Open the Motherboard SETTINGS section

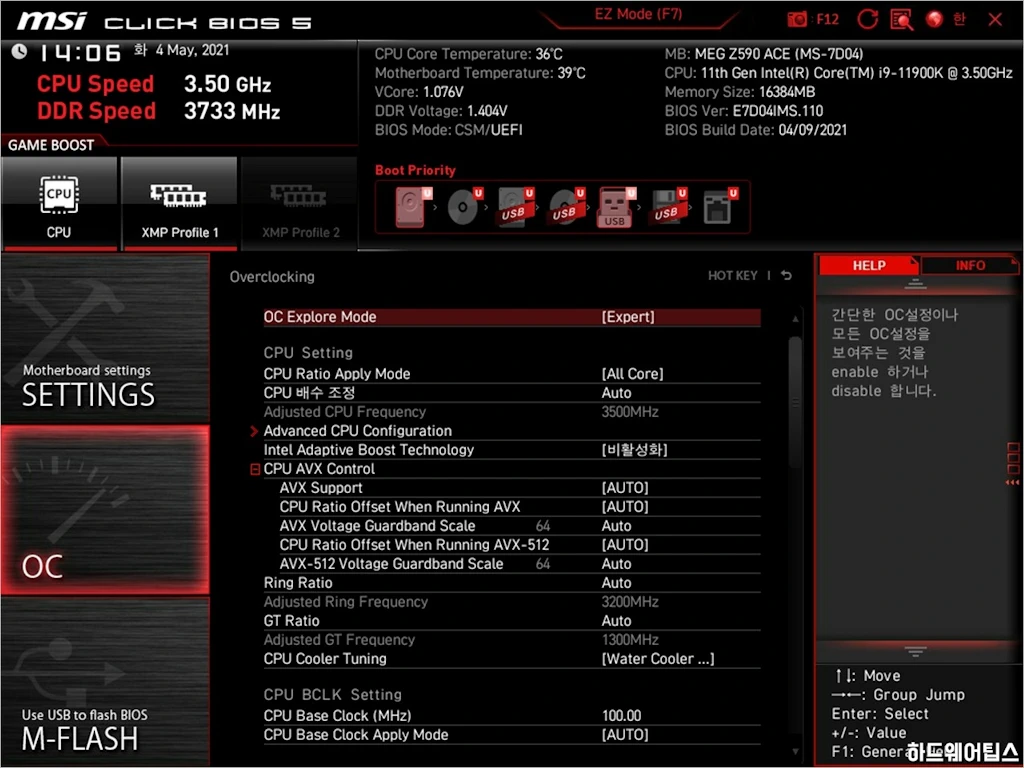pyautogui.click(x=105, y=339)
